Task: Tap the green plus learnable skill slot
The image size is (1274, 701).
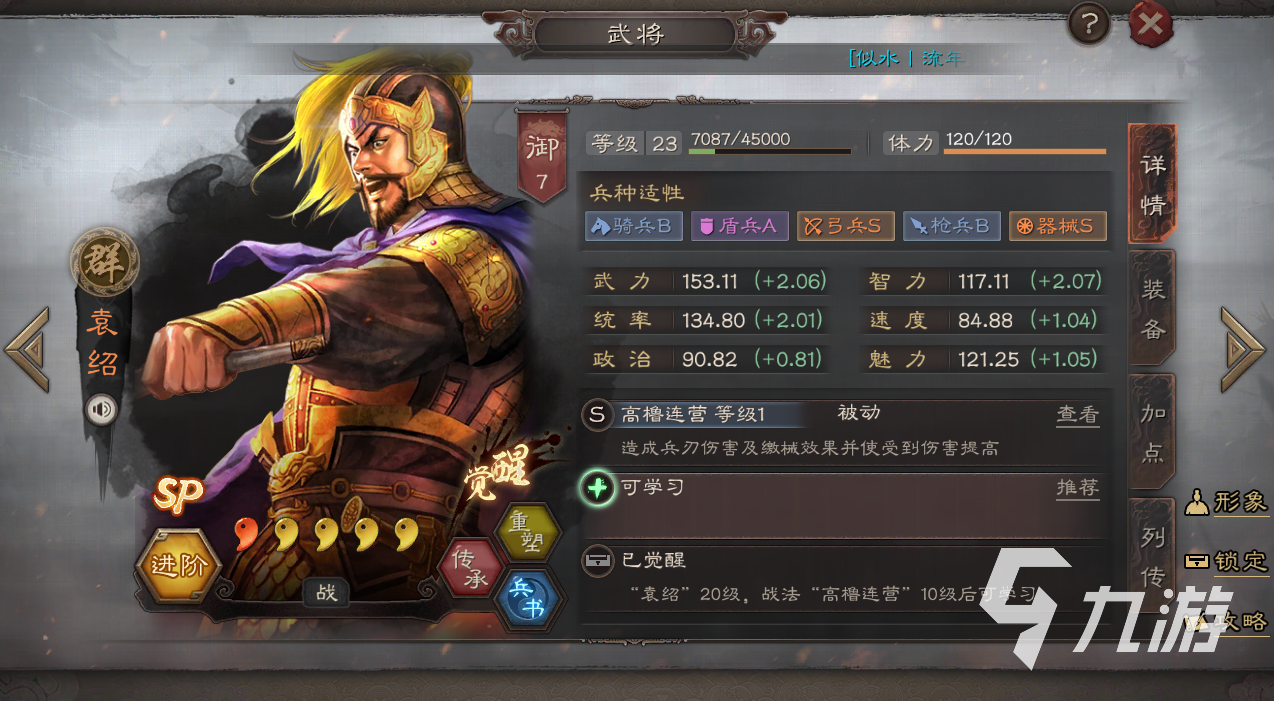Action: (598, 489)
